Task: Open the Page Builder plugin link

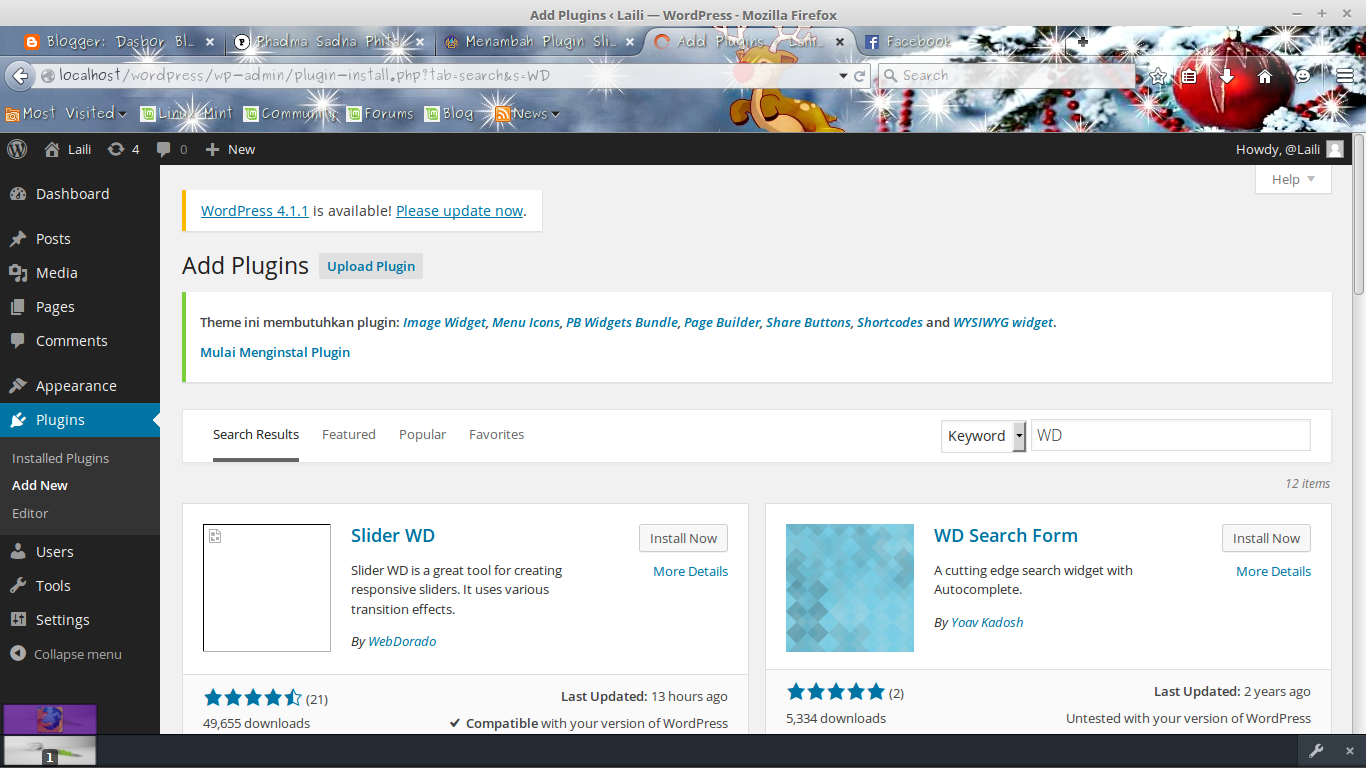Action: [x=722, y=323]
